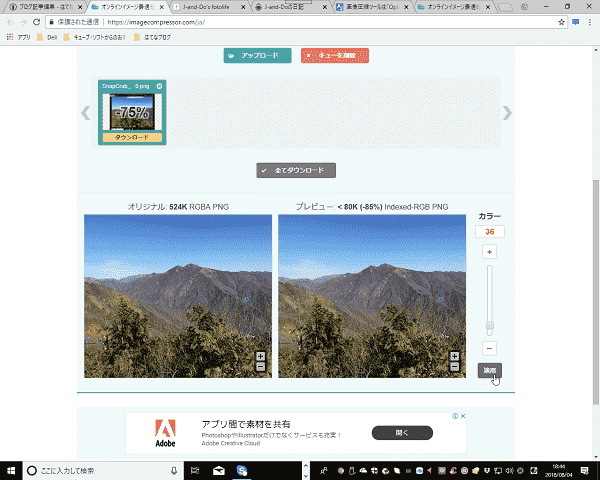Image resolution: width=600 pixels, height=480 pixels.
Task: Click the color count field showing 36
Action: point(490,232)
